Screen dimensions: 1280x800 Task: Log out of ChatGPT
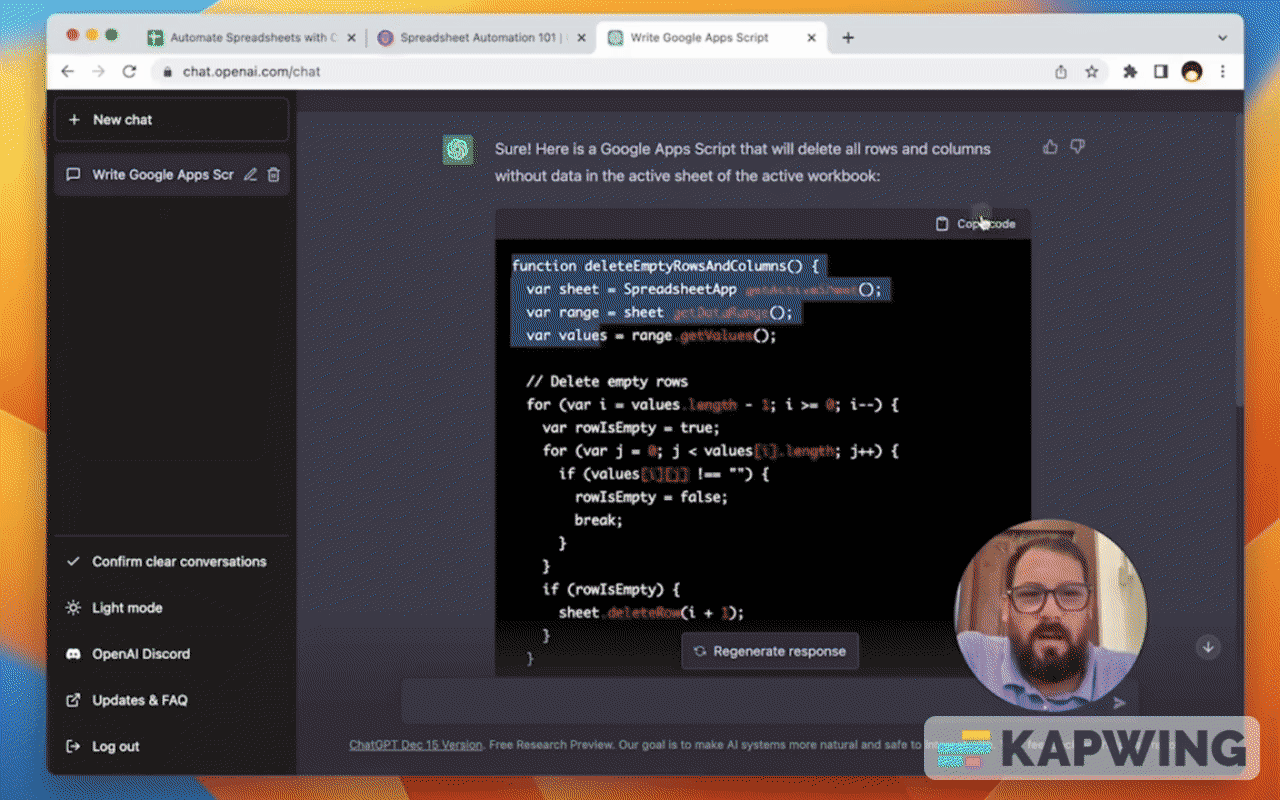(x=172, y=746)
